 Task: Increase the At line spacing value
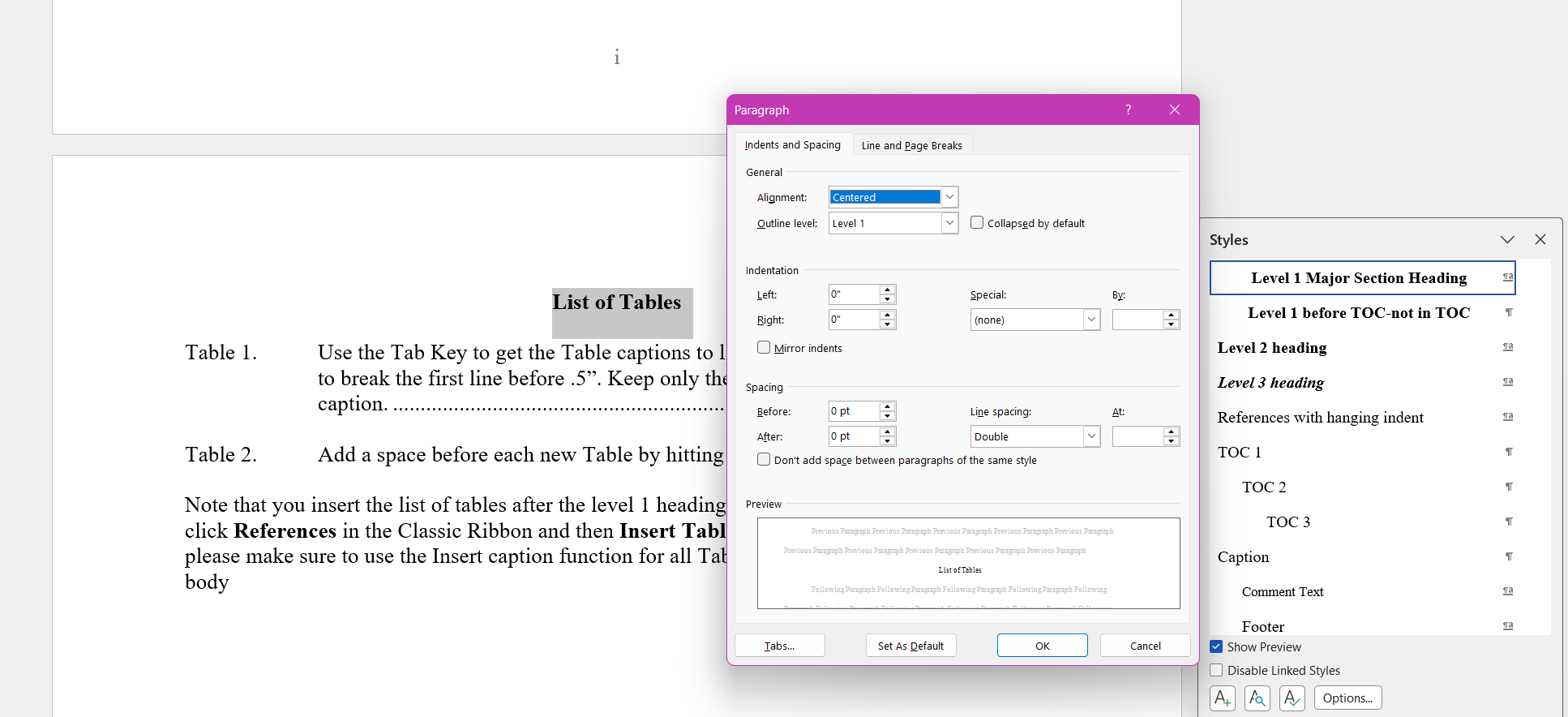(x=1171, y=431)
